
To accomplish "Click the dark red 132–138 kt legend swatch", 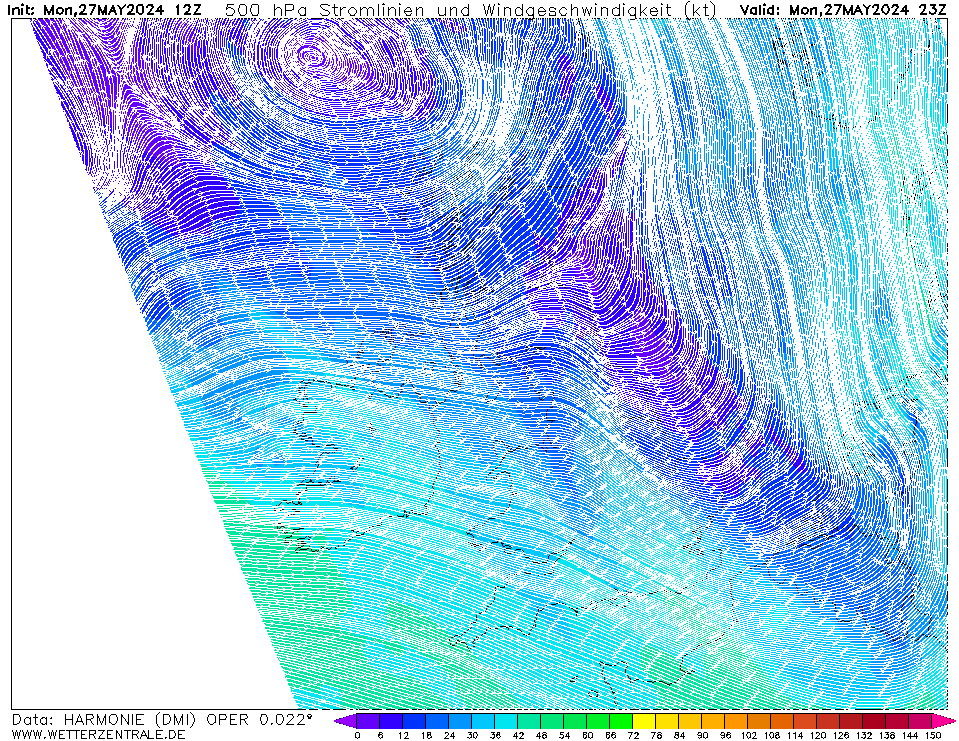I will [x=875, y=722].
